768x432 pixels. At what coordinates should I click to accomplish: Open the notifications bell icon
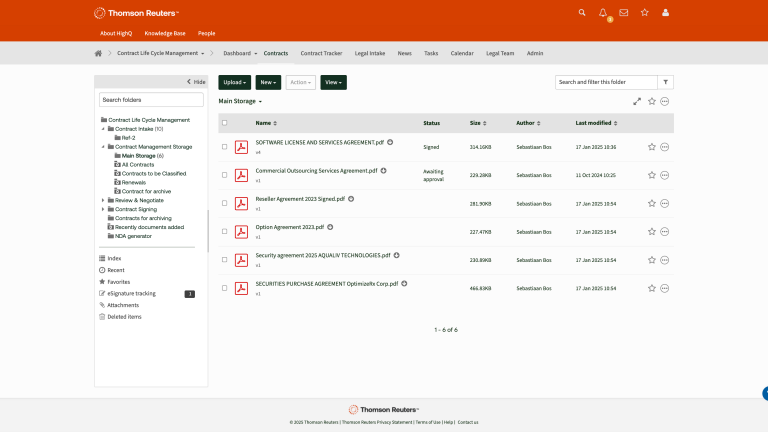tap(603, 13)
